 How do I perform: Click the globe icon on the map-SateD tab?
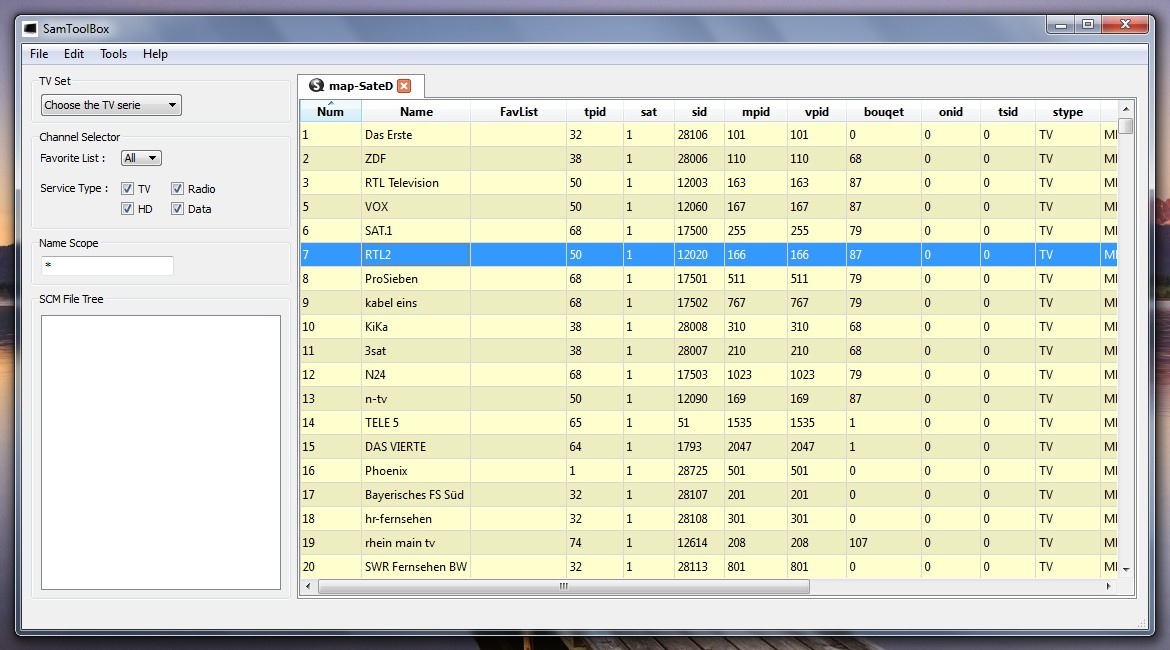click(x=316, y=86)
